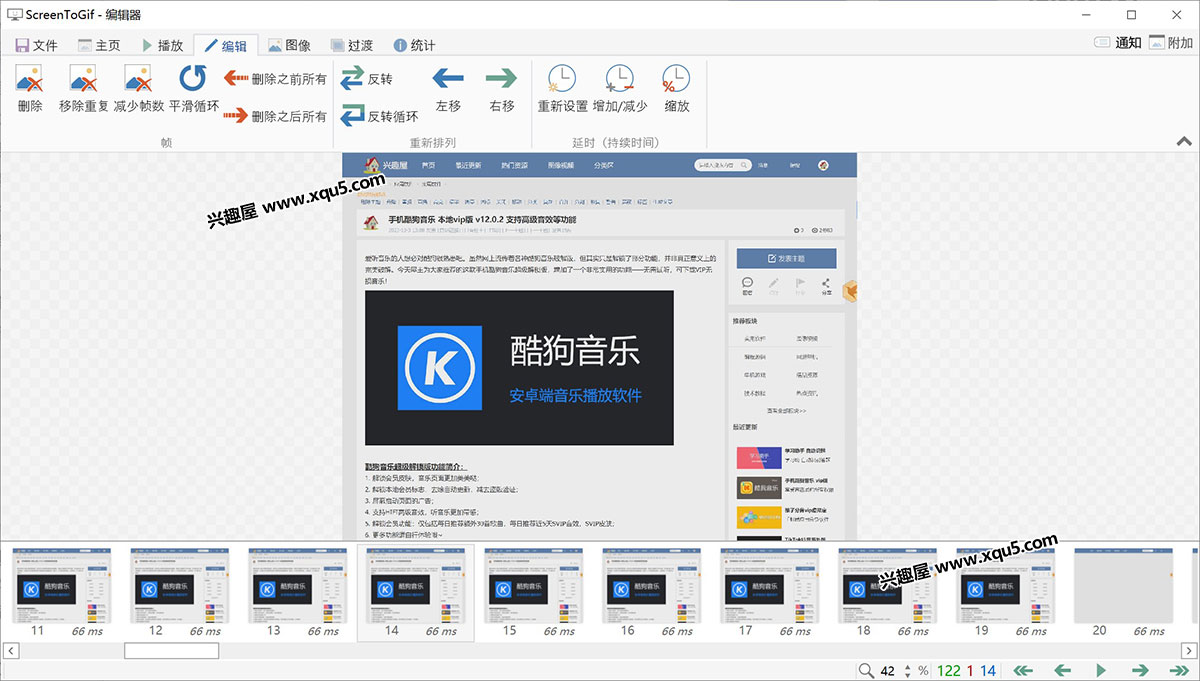Click the 删除 (delete frame) icon
This screenshot has width=1200, height=681.
point(30,79)
